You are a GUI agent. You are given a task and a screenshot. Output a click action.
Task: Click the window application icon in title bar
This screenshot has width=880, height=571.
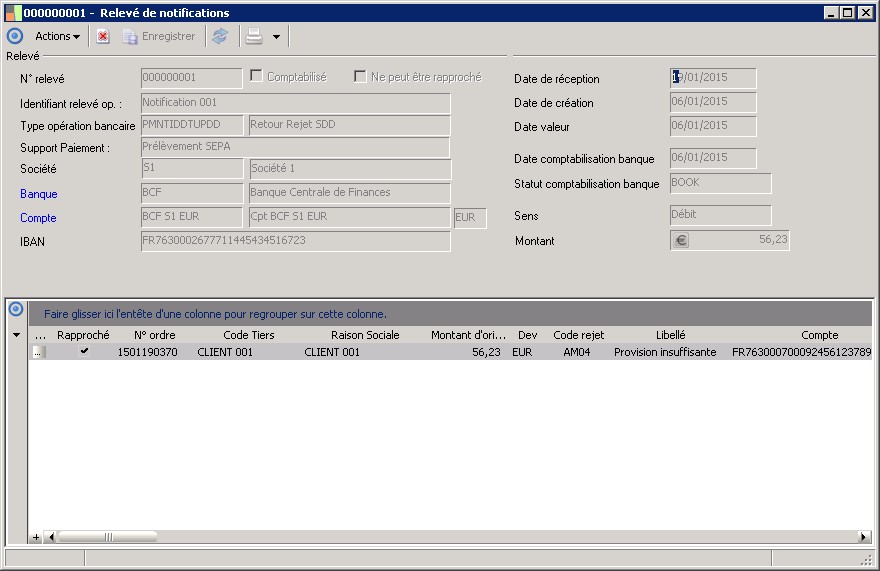(13, 12)
